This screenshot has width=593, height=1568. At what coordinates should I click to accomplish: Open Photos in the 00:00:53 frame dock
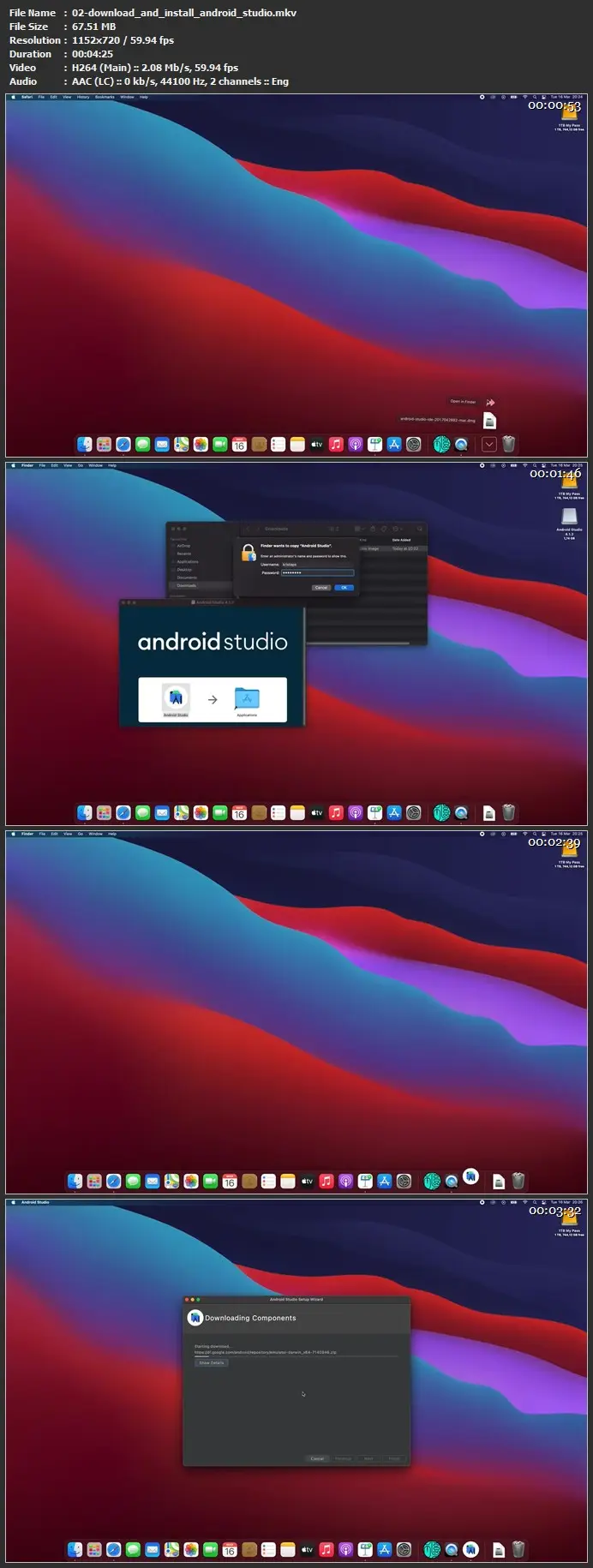[x=201, y=444]
